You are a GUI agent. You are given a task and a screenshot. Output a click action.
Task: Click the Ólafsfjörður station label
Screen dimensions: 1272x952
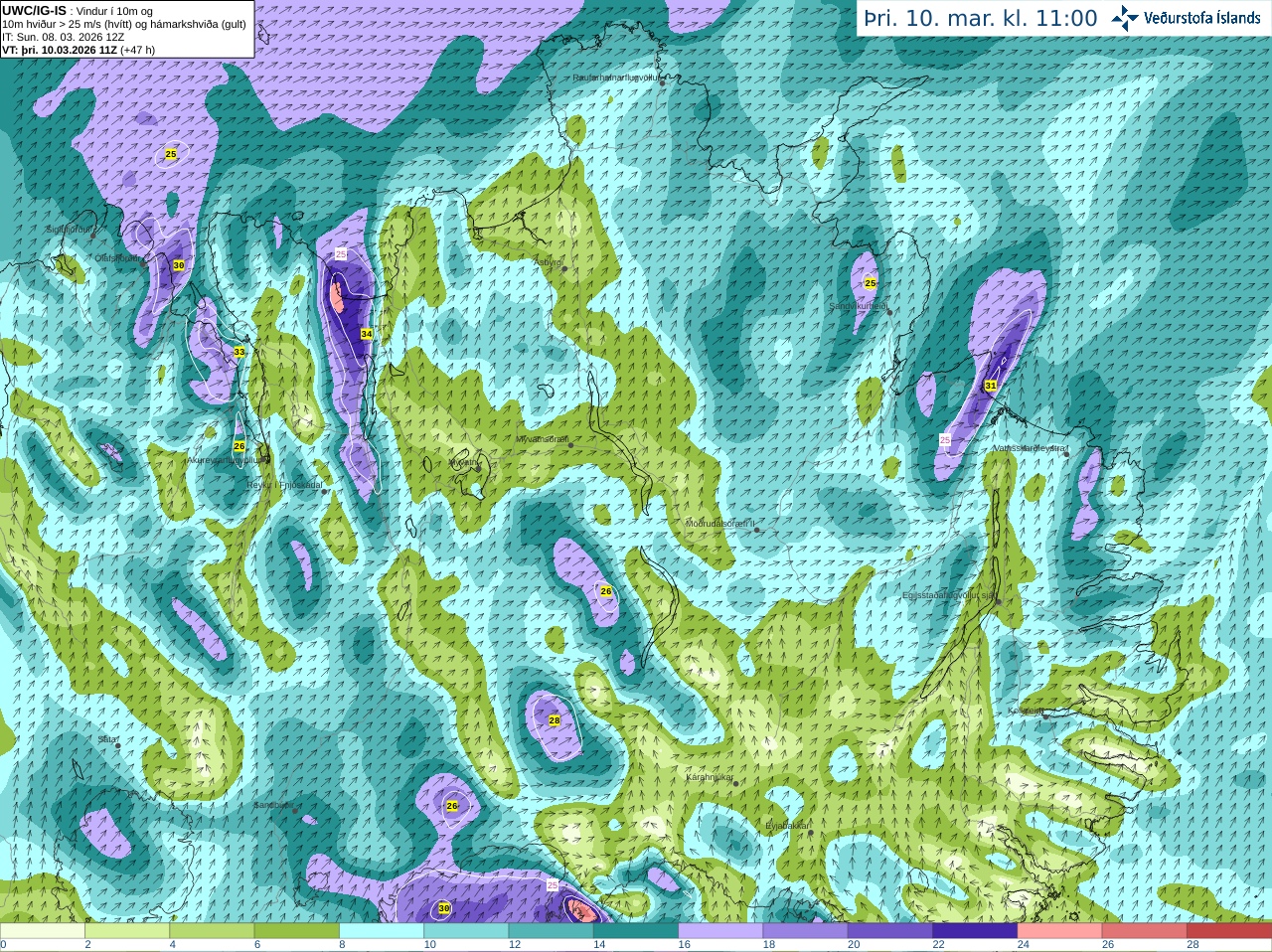(x=118, y=258)
